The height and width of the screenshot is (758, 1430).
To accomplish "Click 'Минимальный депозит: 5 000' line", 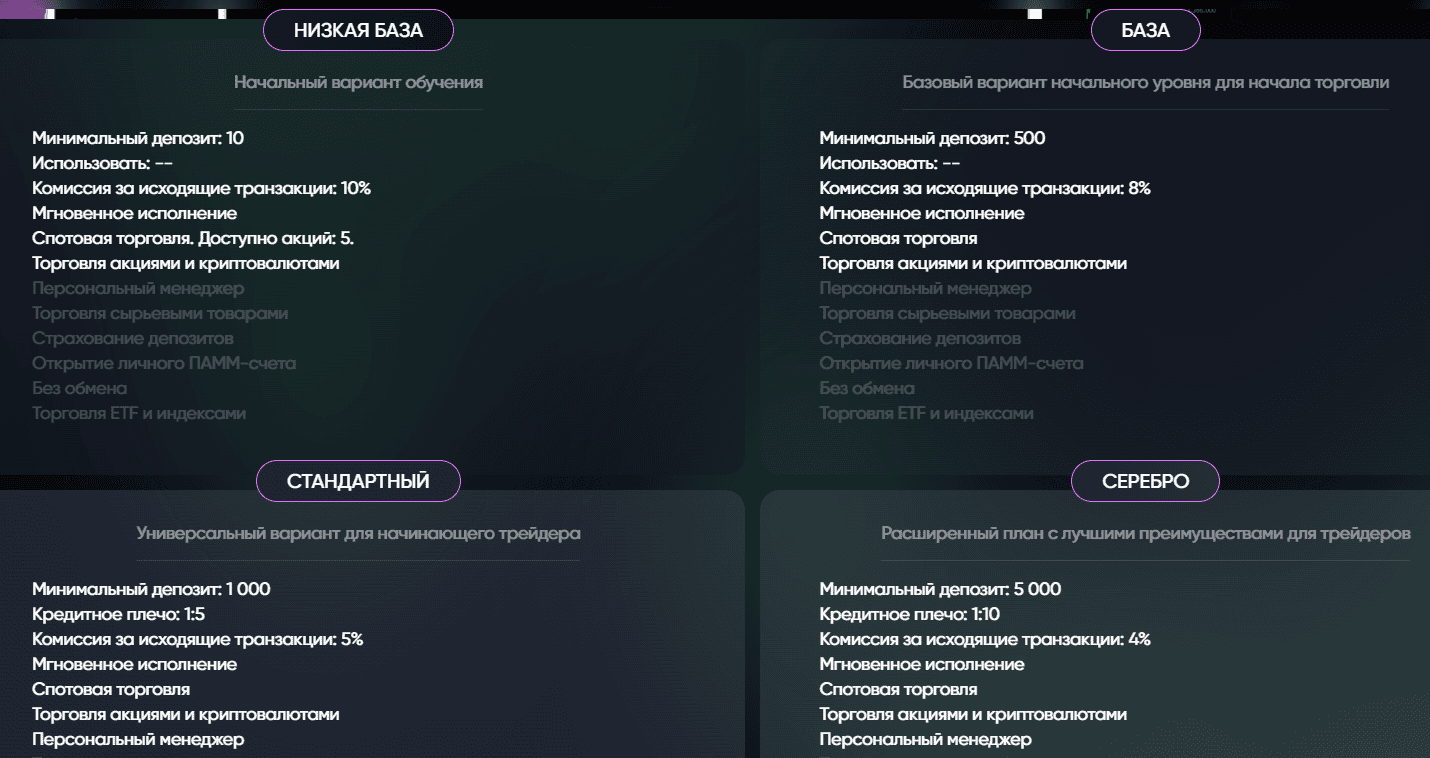I will pos(940,589).
